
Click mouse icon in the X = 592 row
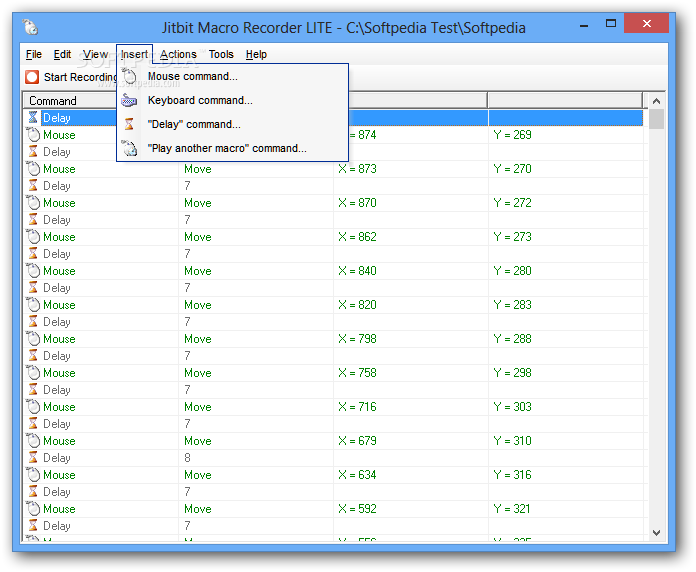pos(33,509)
